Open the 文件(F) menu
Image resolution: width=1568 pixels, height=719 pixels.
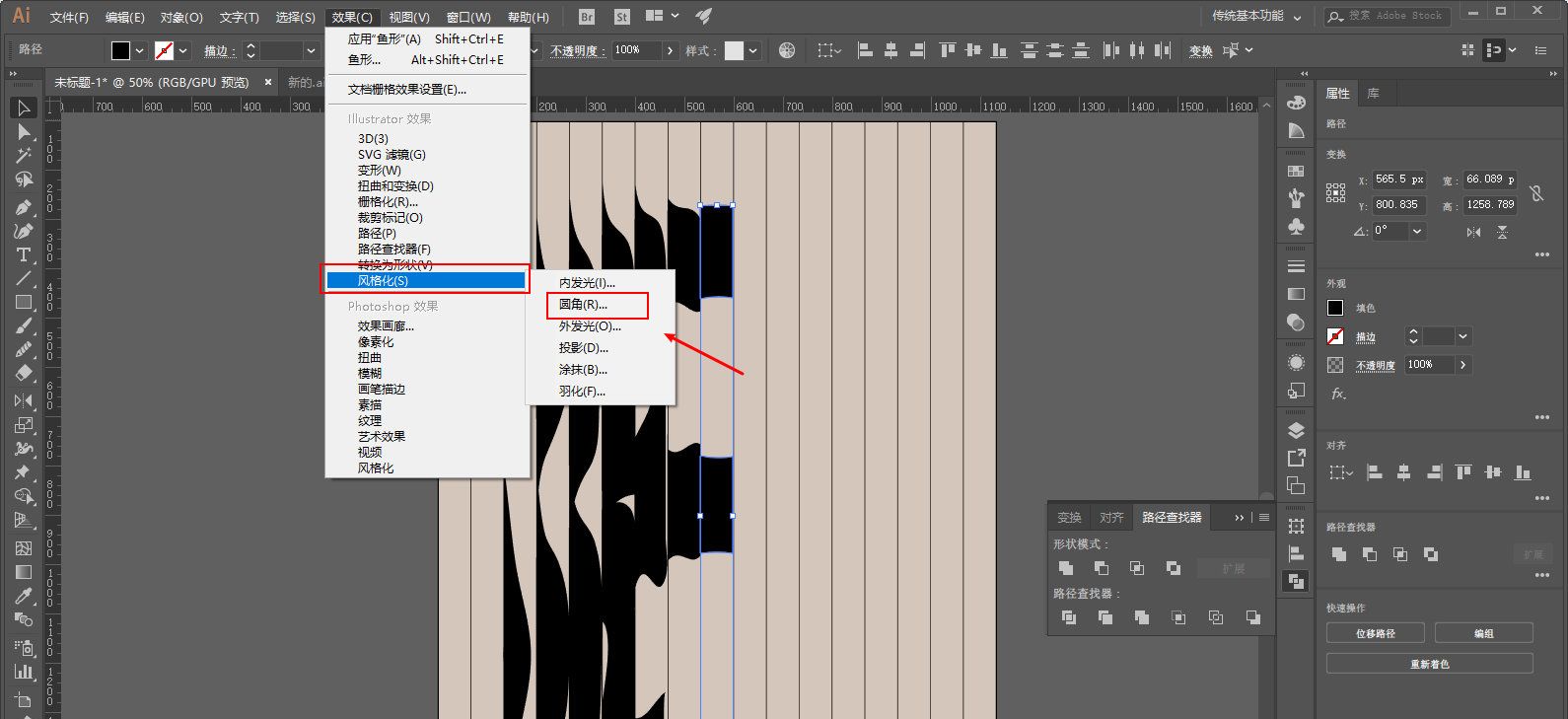point(69,17)
